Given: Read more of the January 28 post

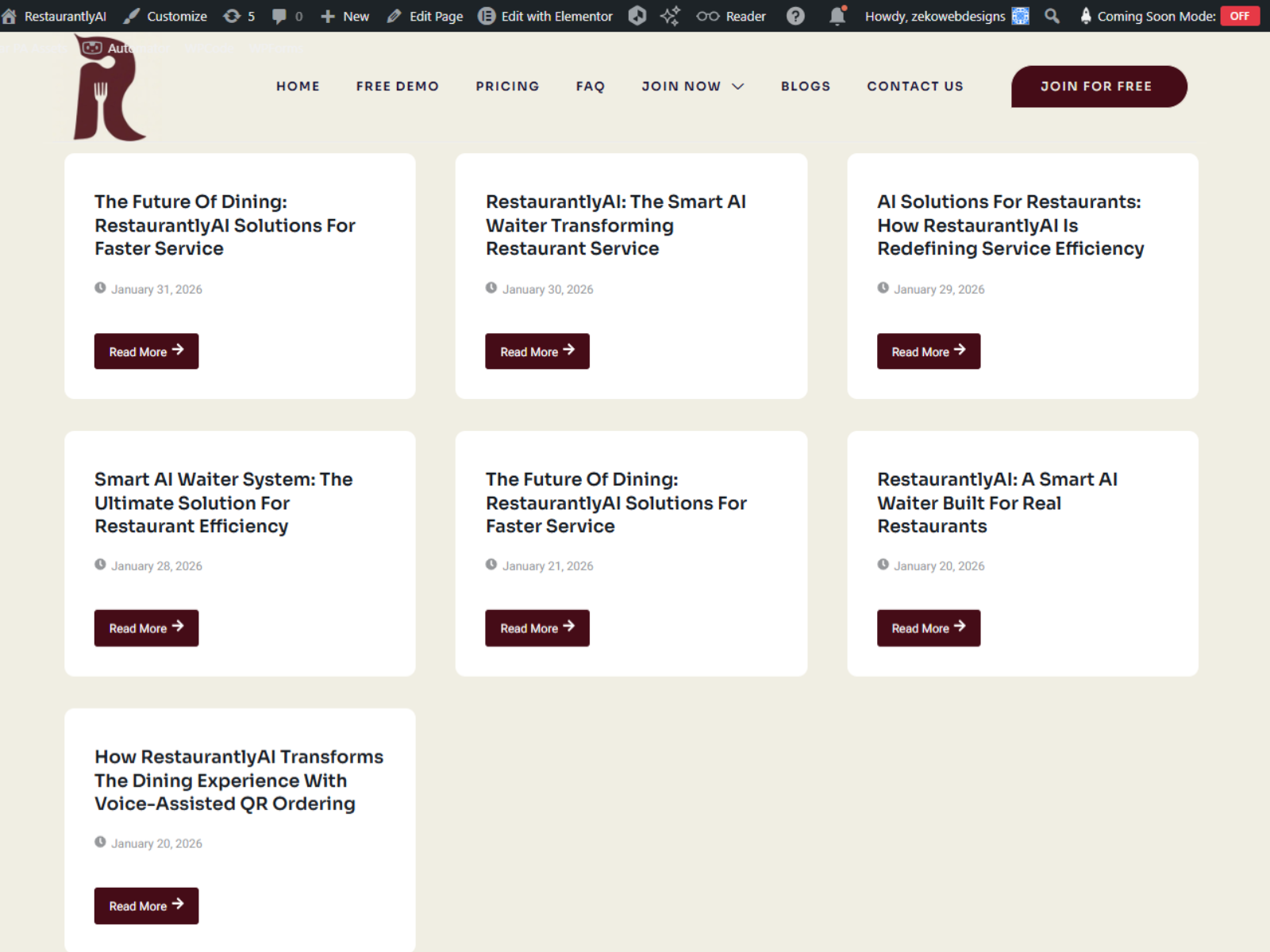Looking at the screenshot, I should [x=146, y=628].
